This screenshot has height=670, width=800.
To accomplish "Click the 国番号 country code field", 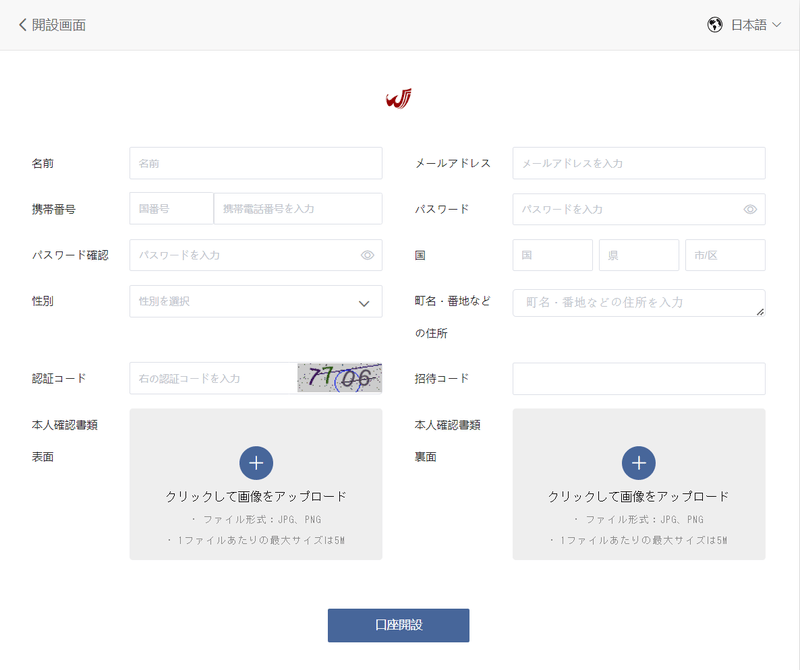I will coord(171,209).
